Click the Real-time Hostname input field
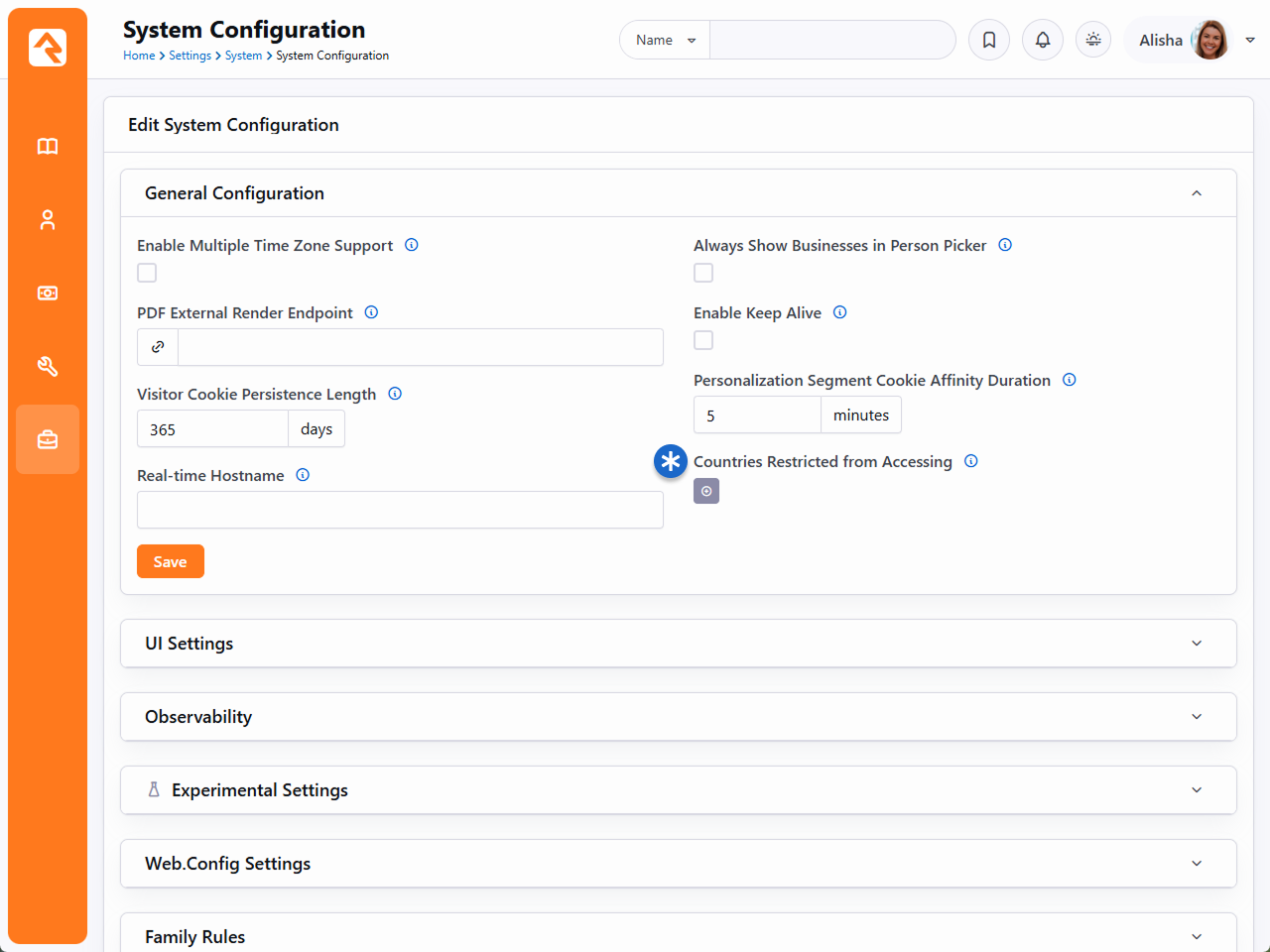This screenshot has width=1270, height=952. click(x=400, y=510)
